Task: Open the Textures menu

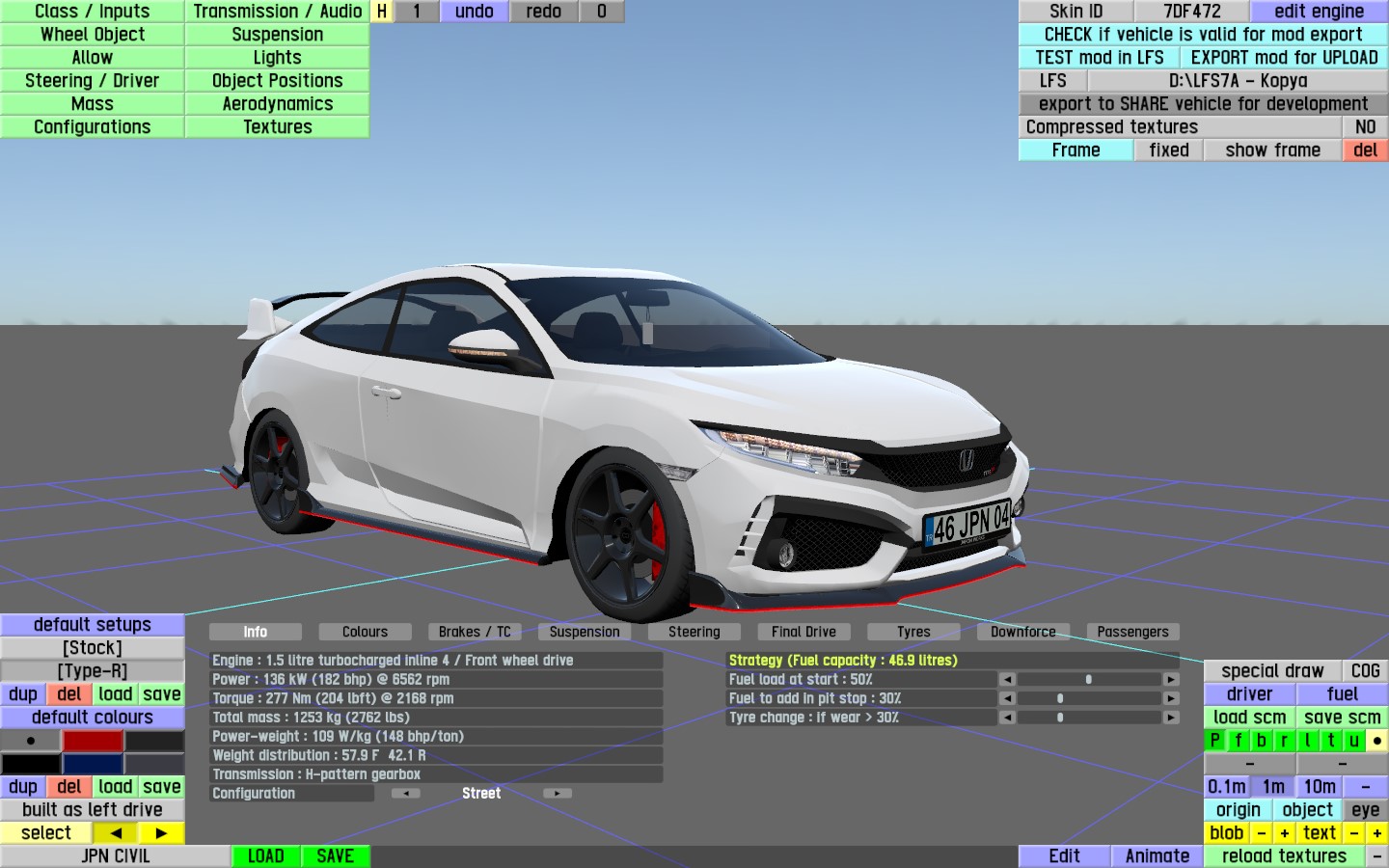Action: (x=278, y=127)
